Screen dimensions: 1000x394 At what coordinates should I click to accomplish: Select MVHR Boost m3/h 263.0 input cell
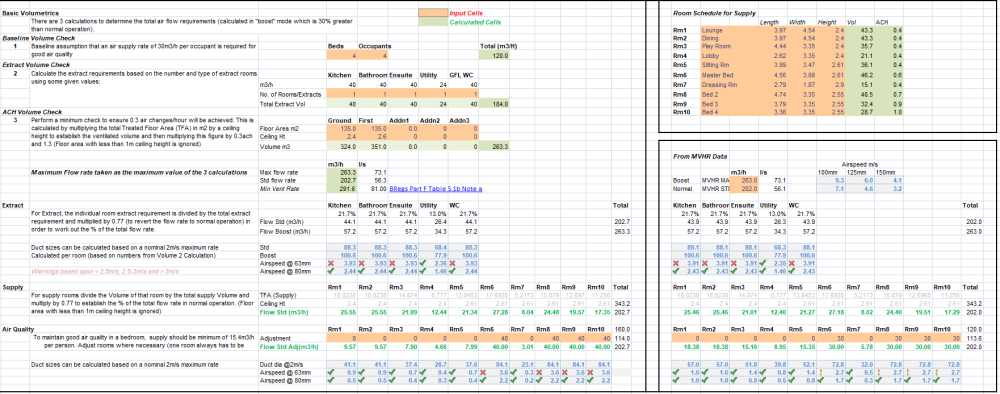(x=744, y=180)
